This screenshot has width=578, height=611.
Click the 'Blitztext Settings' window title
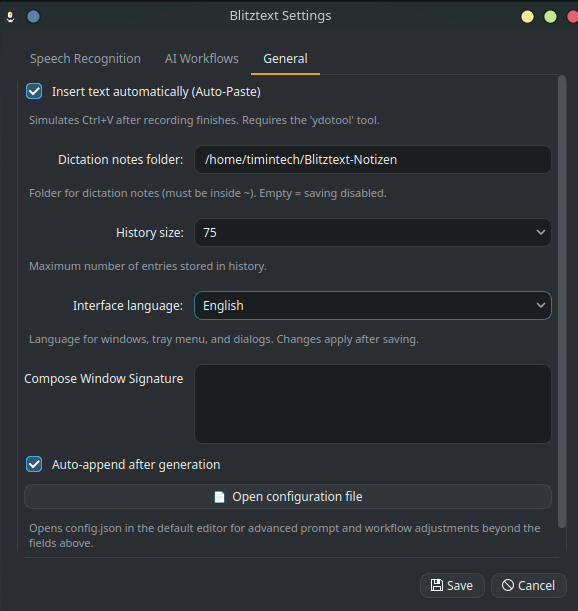pos(280,16)
